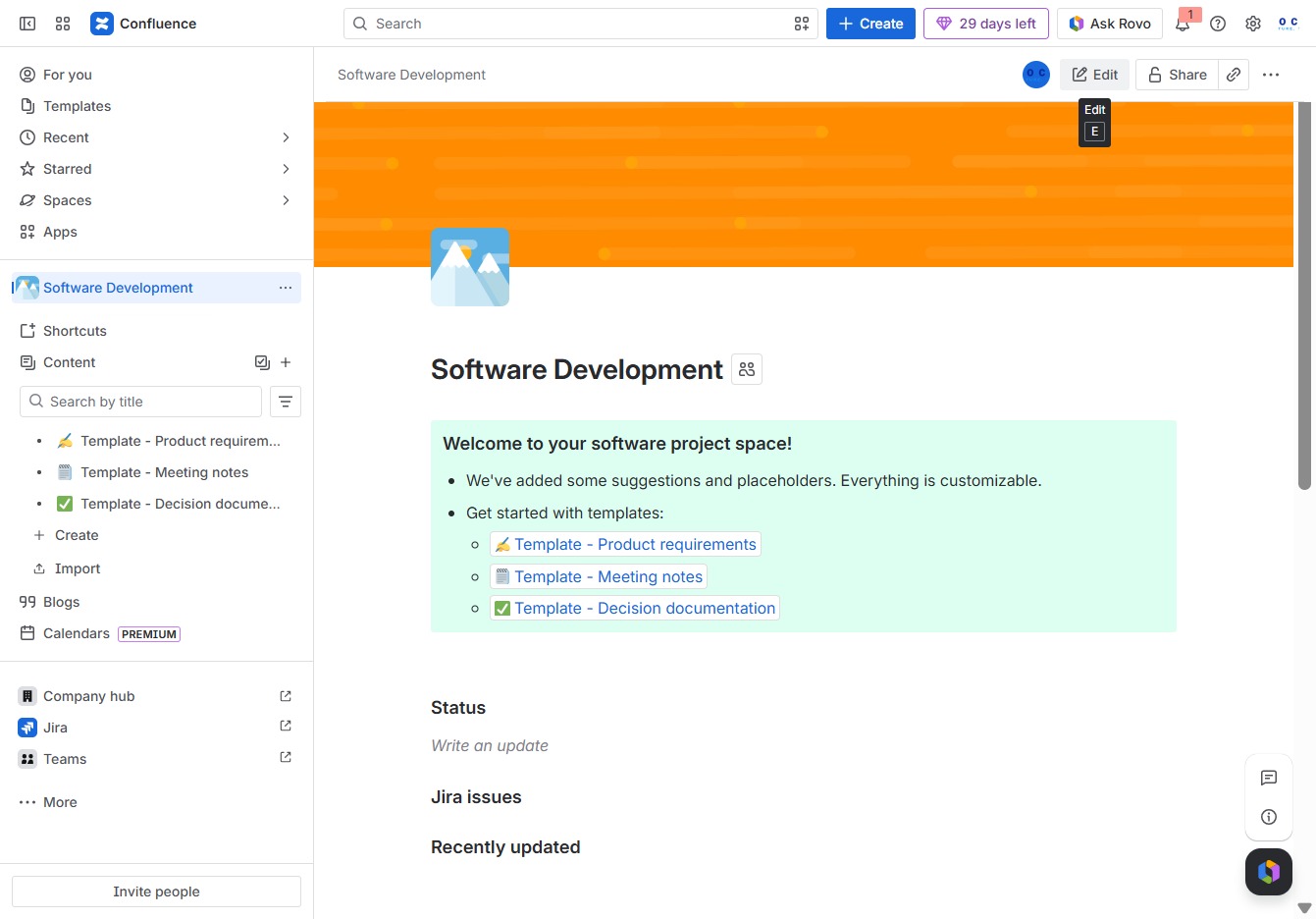Focus the Search by title field
This screenshot has height=919, width=1316.
(140, 402)
